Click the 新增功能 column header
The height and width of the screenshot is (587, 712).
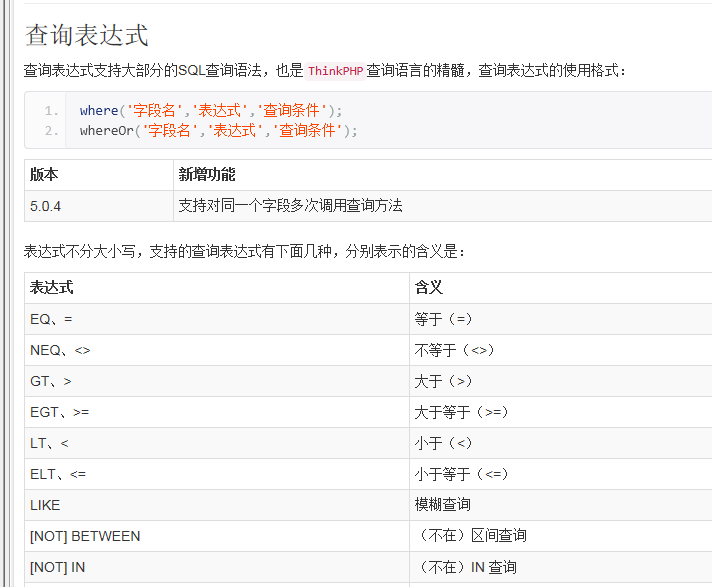pos(207,175)
